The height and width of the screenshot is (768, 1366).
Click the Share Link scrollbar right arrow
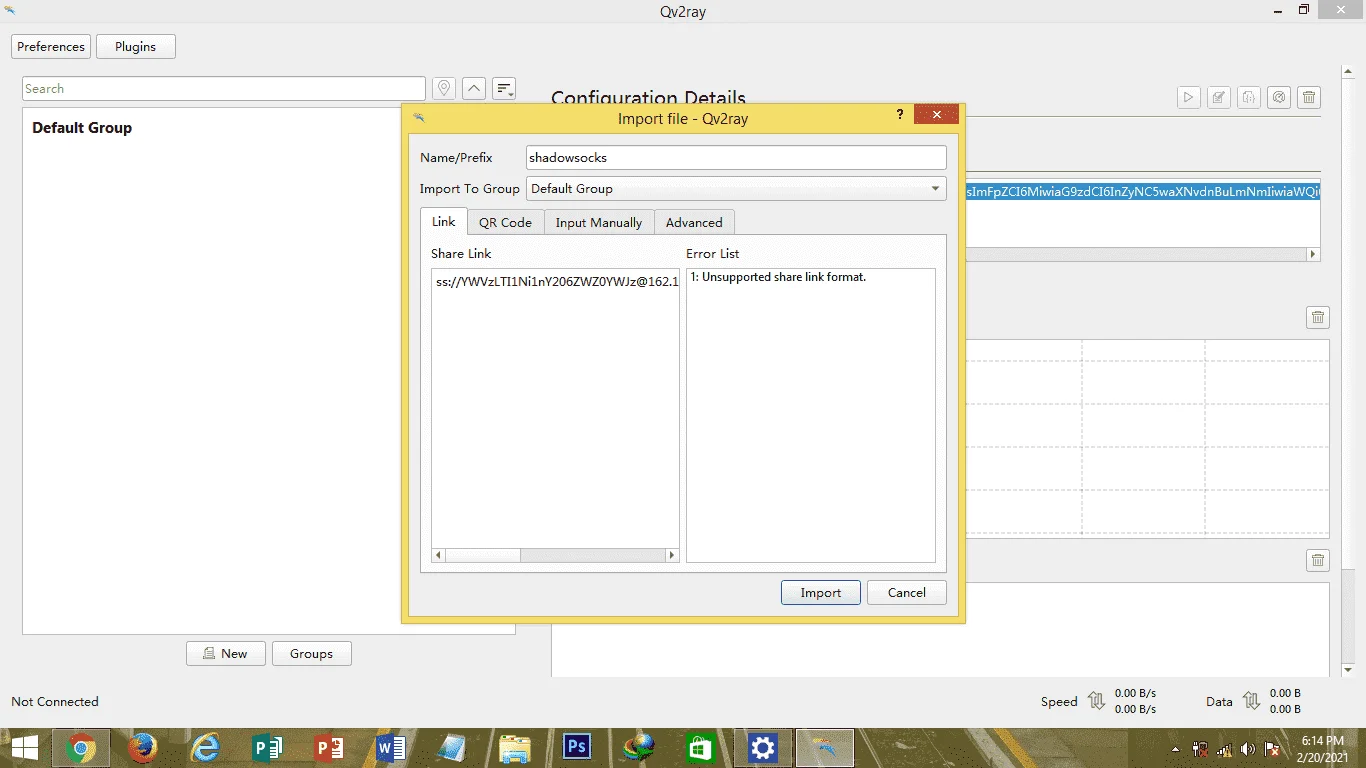(672, 555)
